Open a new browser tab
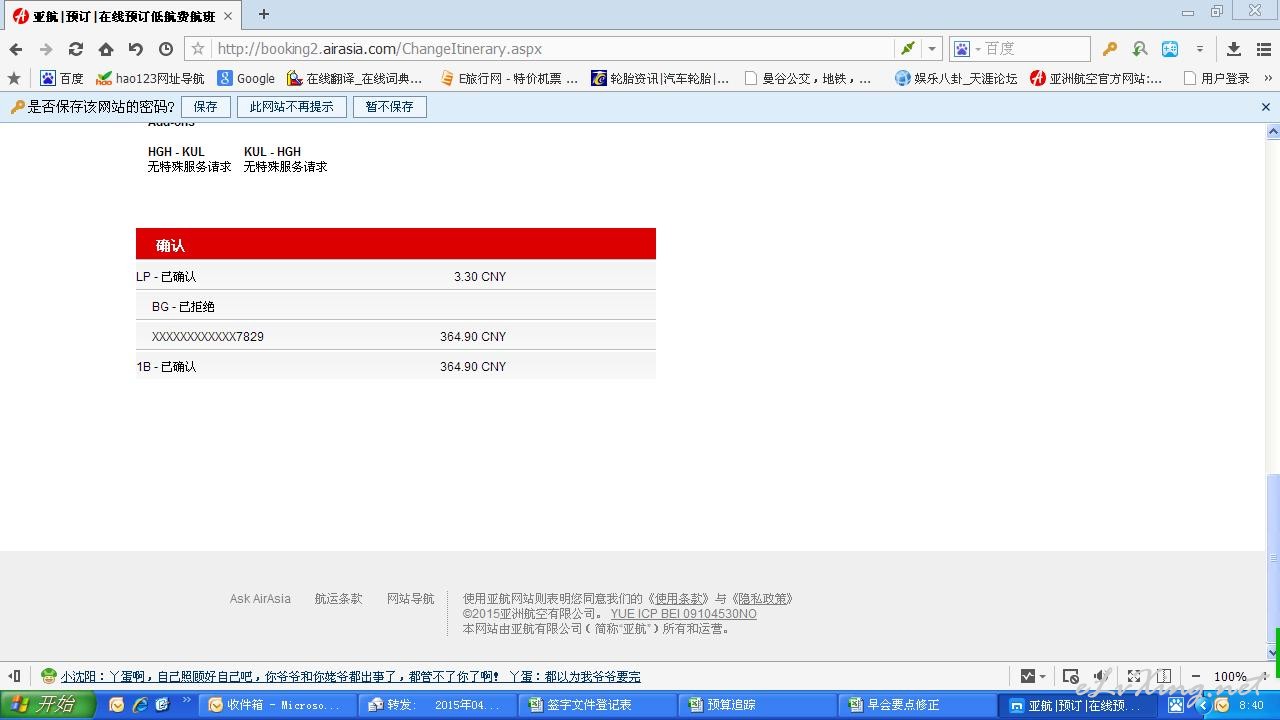 [x=264, y=14]
